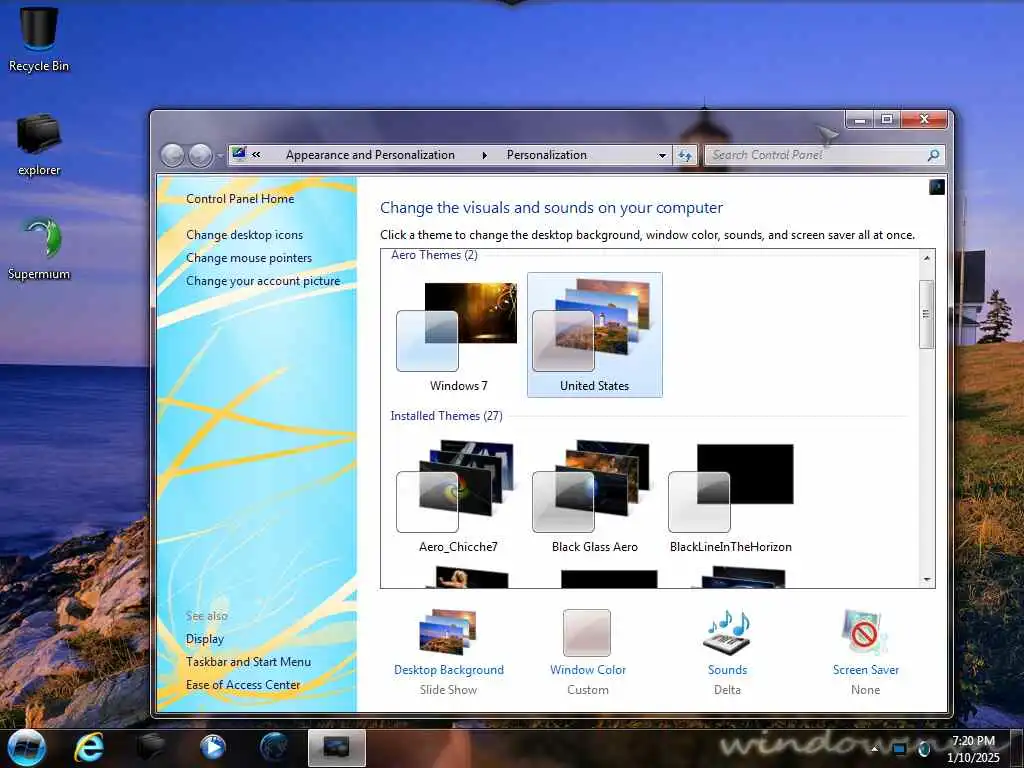The height and width of the screenshot is (768, 1024).
Task: Open Change mouse pointers
Action: coord(249,257)
